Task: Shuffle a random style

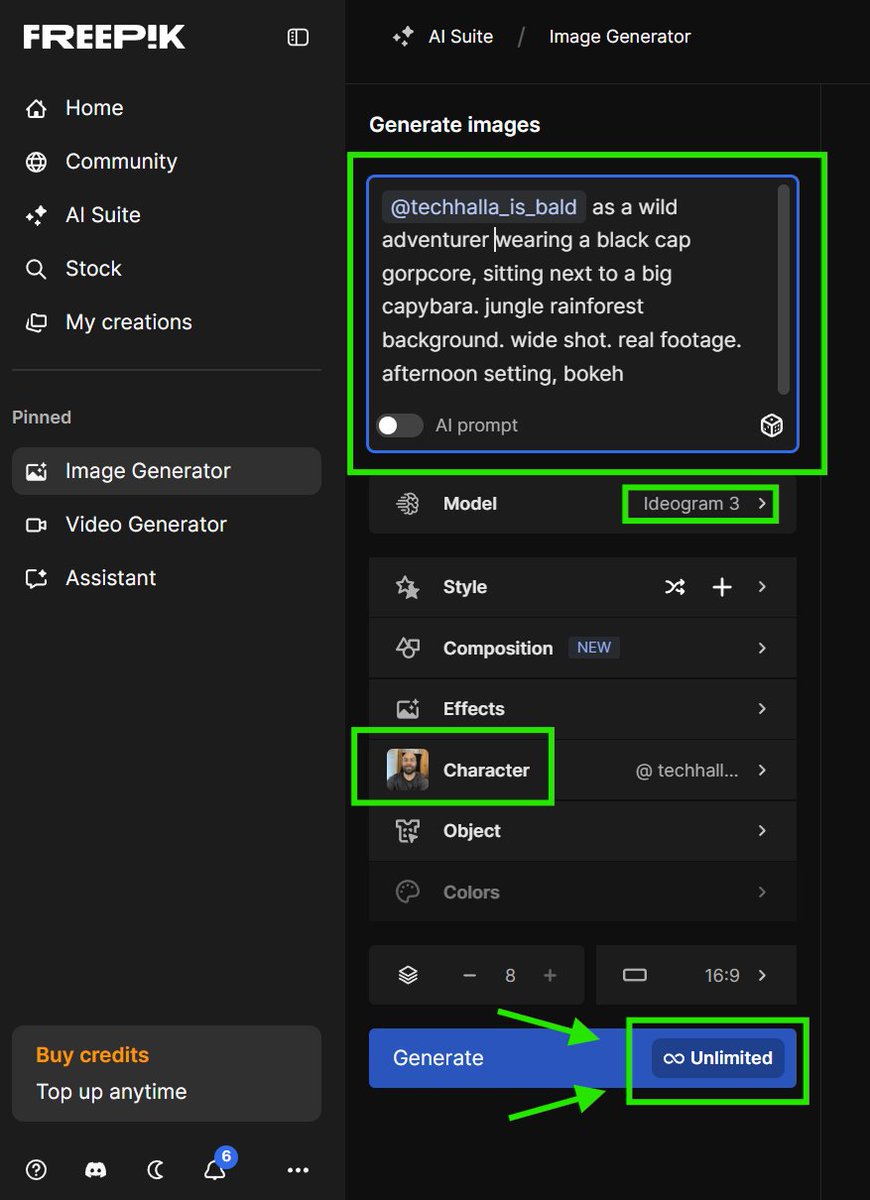Action: 675,587
